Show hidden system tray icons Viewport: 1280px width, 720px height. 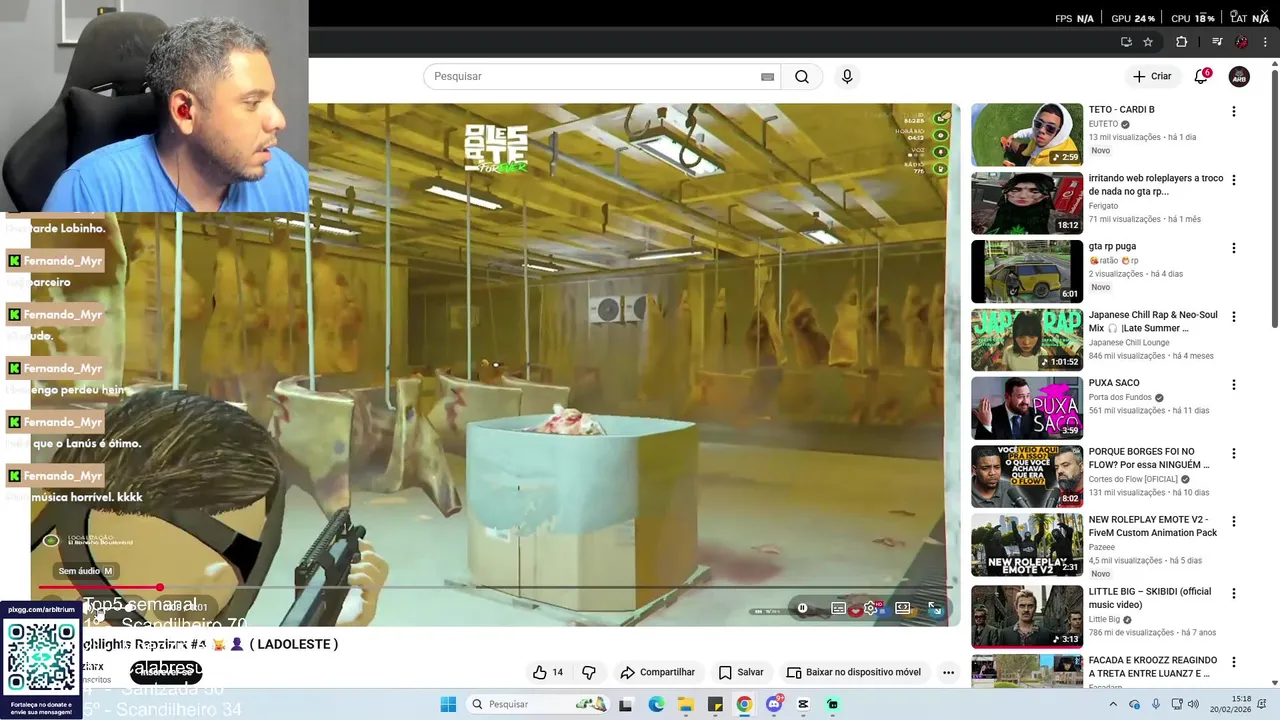(x=1113, y=704)
